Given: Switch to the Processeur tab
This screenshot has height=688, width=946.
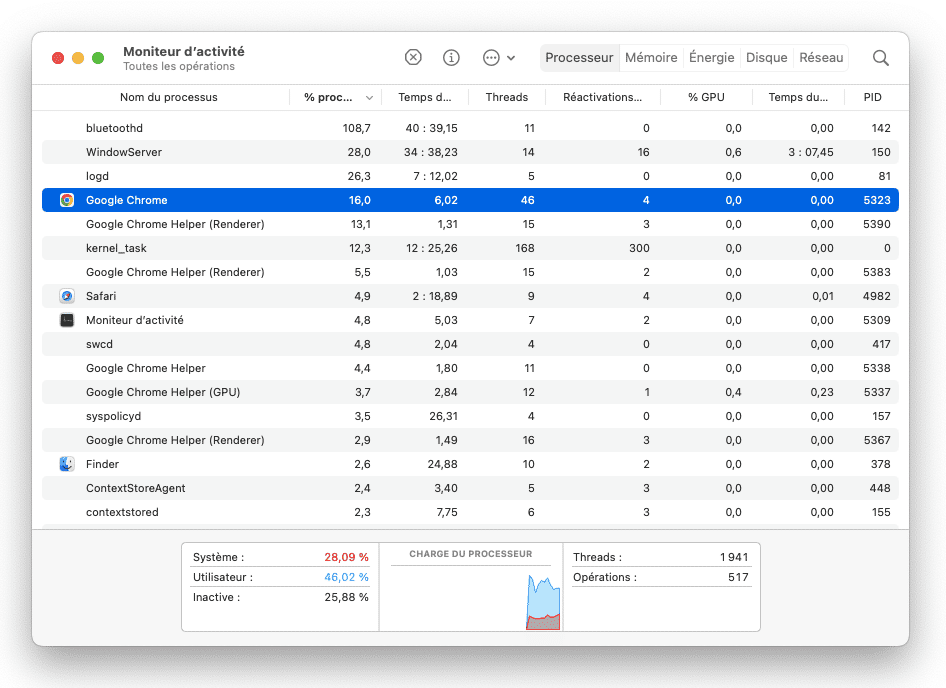Looking at the screenshot, I should pos(579,58).
